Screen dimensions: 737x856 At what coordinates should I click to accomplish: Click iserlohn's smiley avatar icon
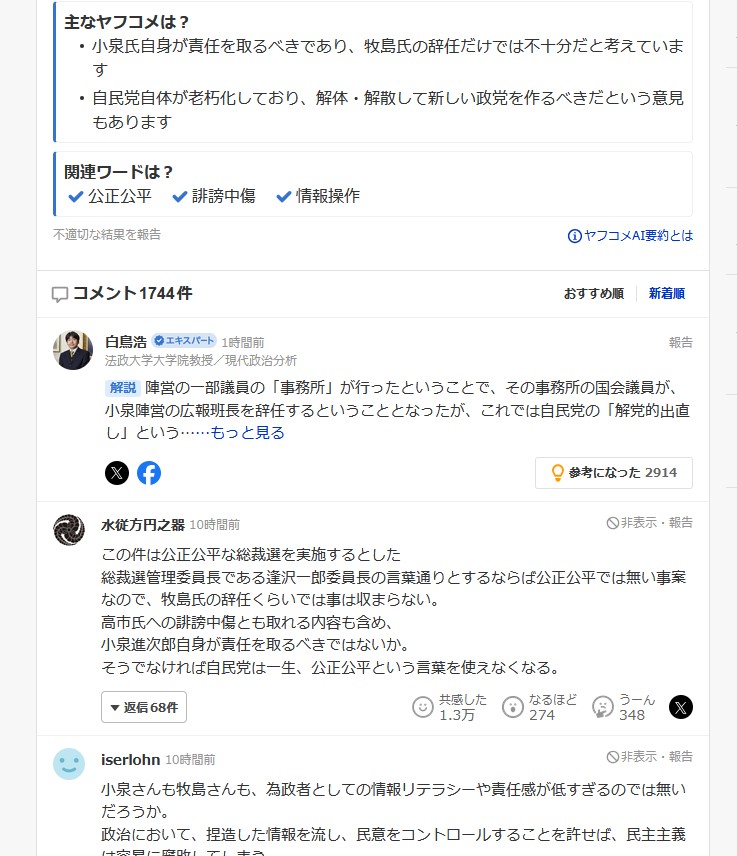click(69, 764)
